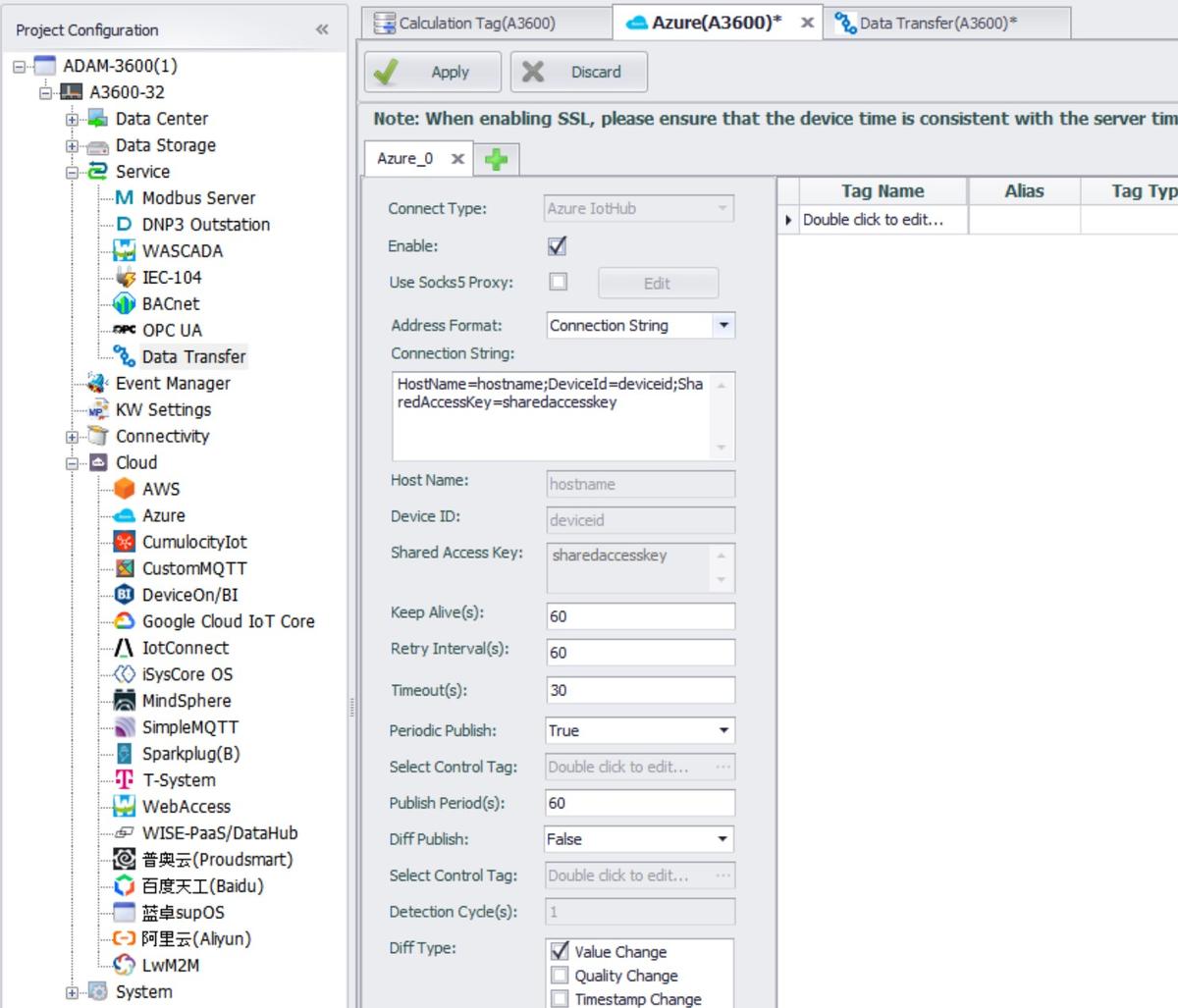
Task: Click the DNP3 Outstation icon
Action: (125, 225)
